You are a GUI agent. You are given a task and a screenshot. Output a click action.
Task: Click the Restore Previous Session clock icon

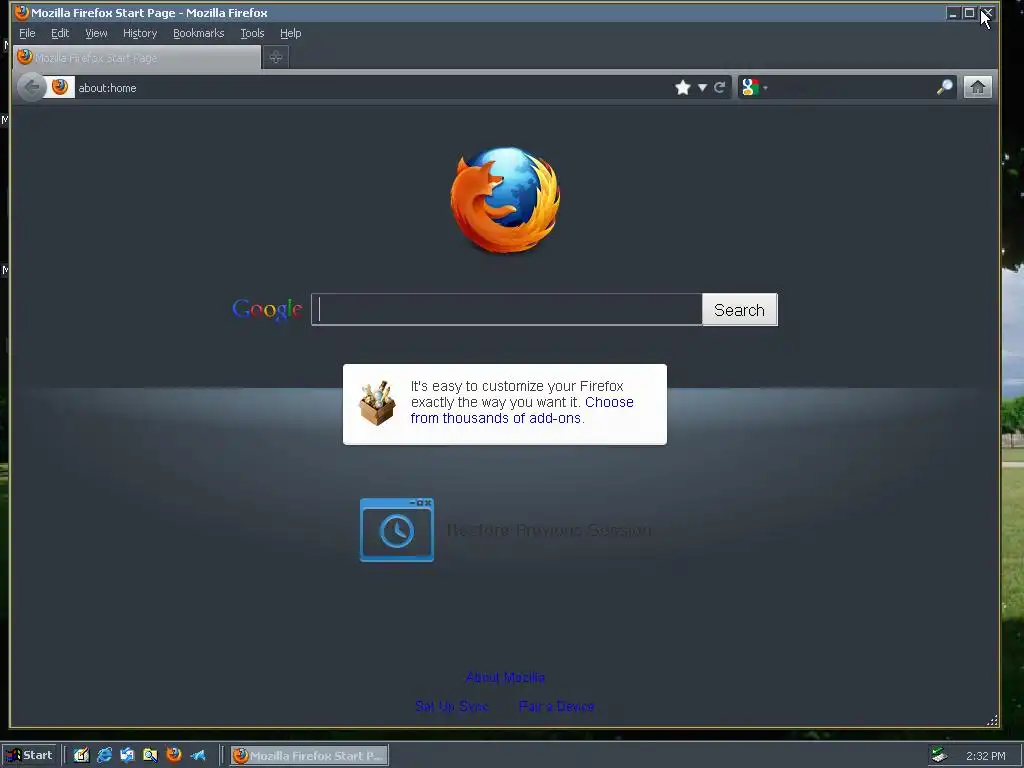point(397,530)
